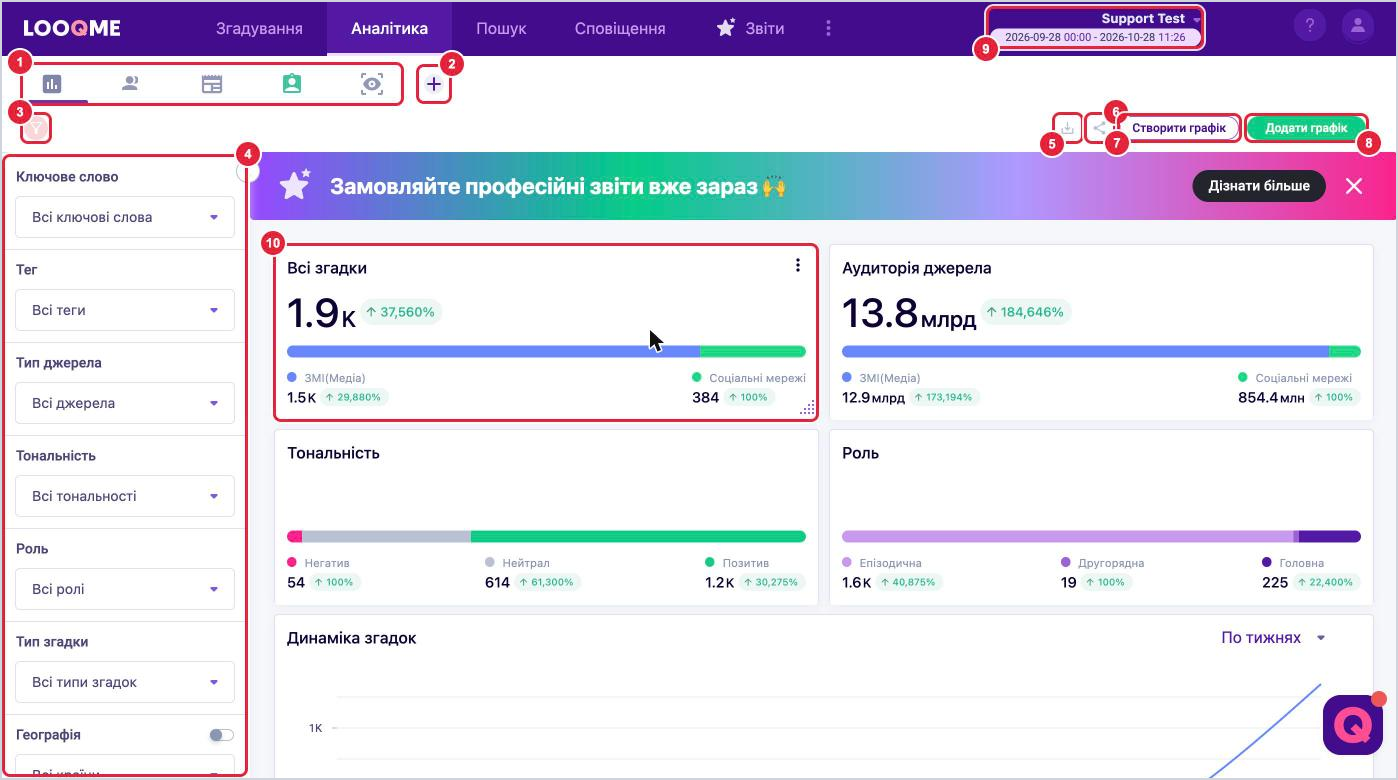Toggle the Географія switch
The height and width of the screenshot is (780, 1398).
coord(221,735)
